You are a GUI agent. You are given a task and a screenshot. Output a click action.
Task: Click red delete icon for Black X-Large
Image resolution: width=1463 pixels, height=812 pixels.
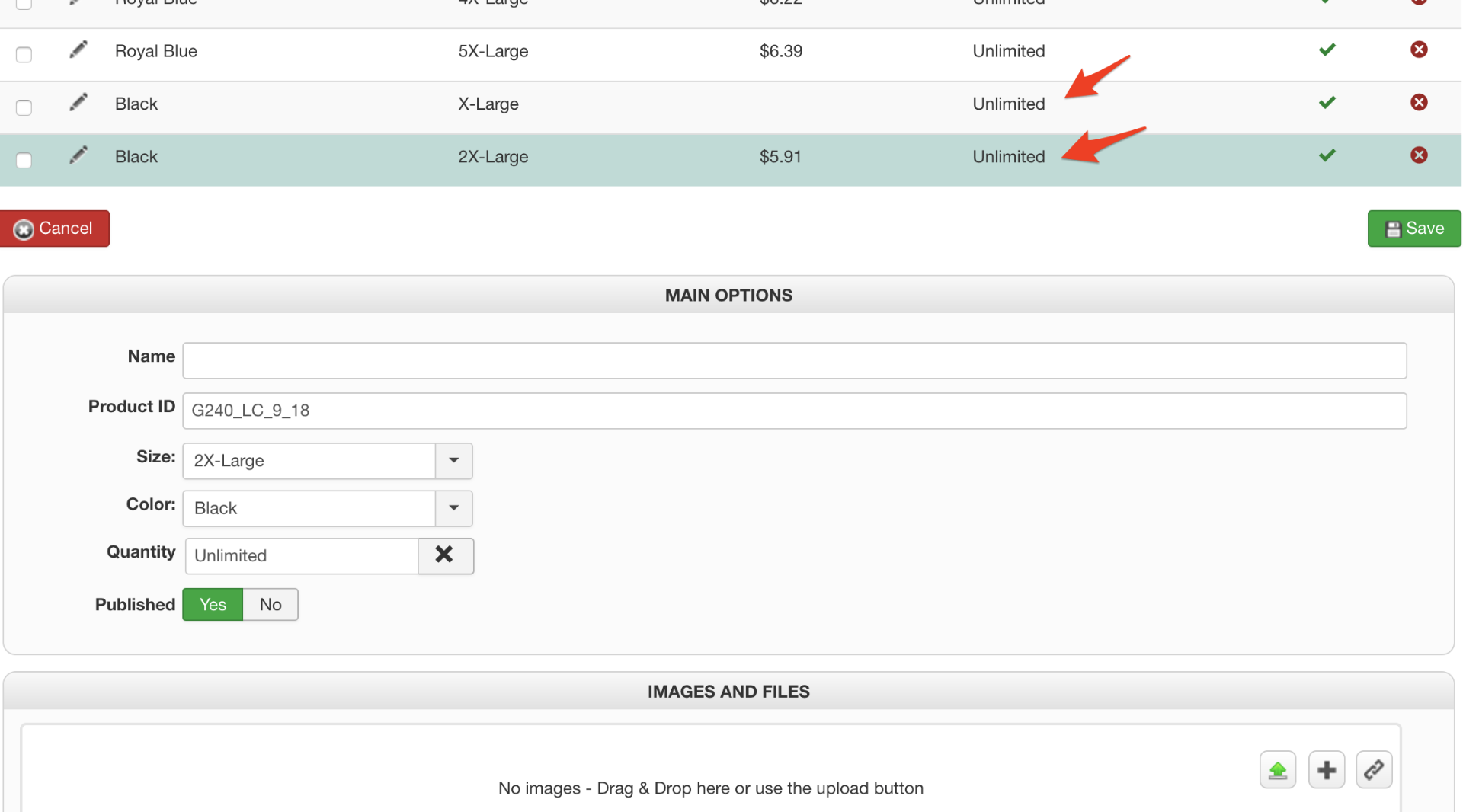[1418, 102]
